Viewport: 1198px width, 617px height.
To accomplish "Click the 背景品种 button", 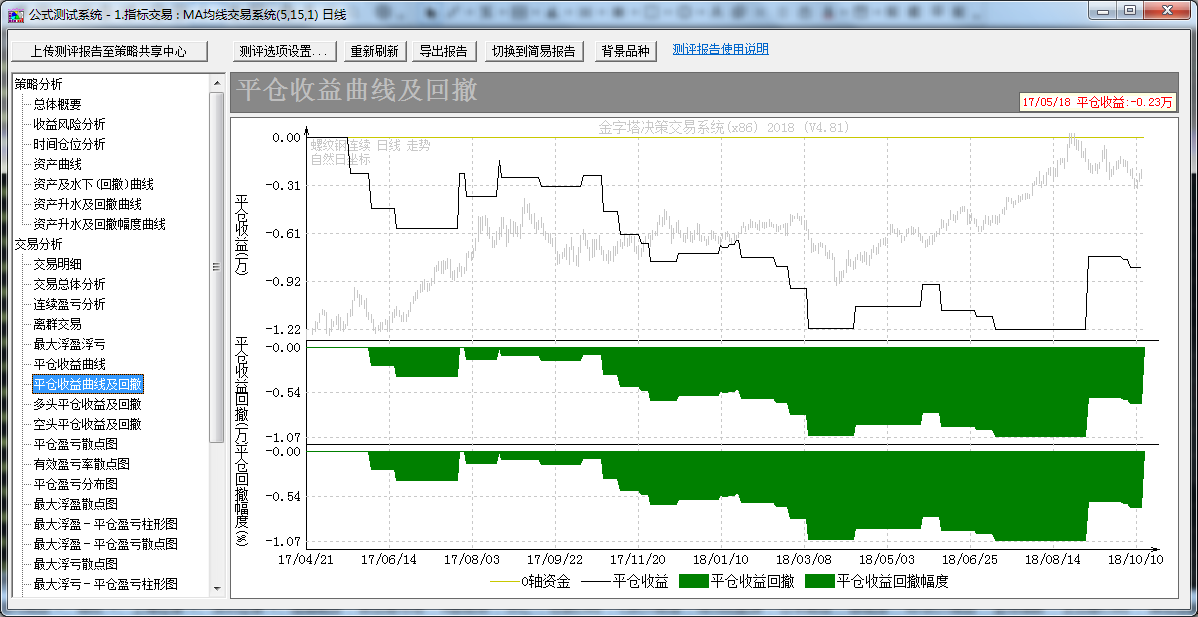I will (x=625, y=51).
